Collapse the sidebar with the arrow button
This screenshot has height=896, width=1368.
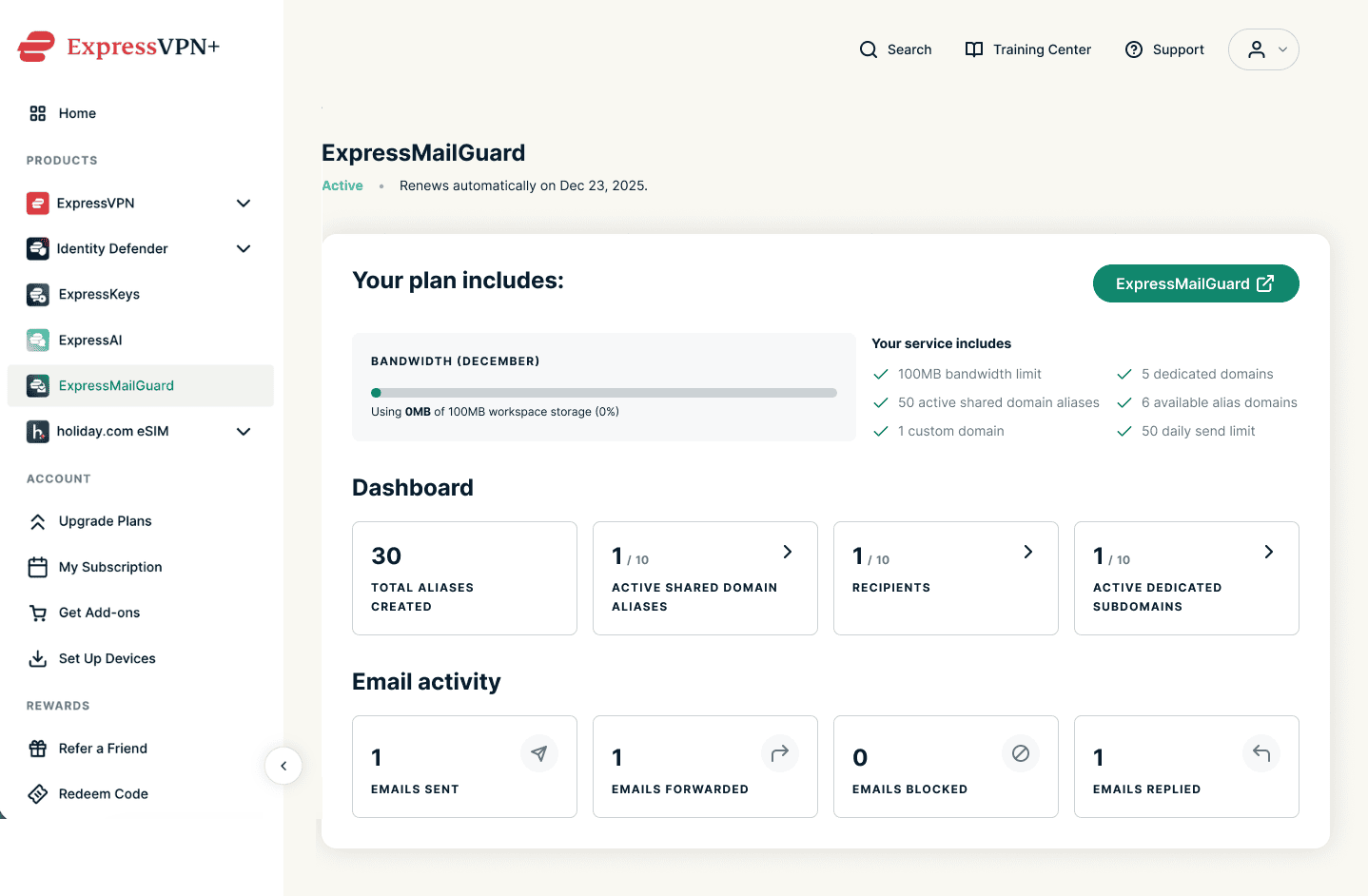(x=283, y=766)
